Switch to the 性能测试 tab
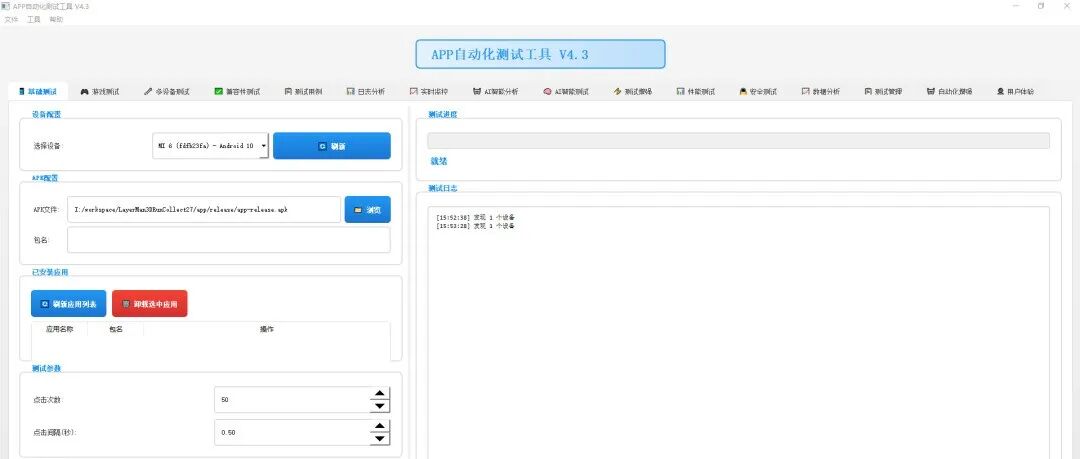1080x459 pixels. tap(696, 92)
